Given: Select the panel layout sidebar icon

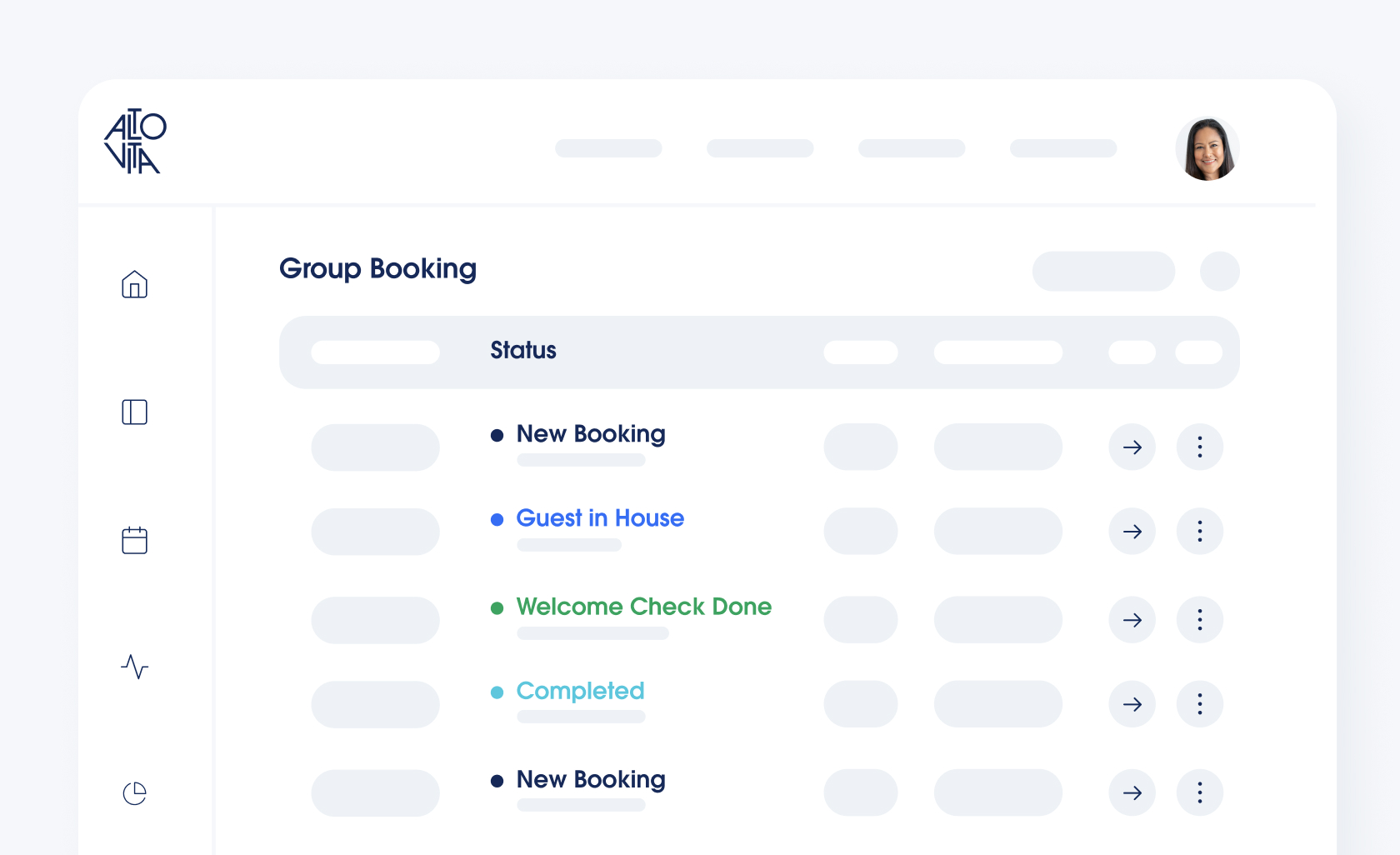Looking at the screenshot, I should coord(134,412).
